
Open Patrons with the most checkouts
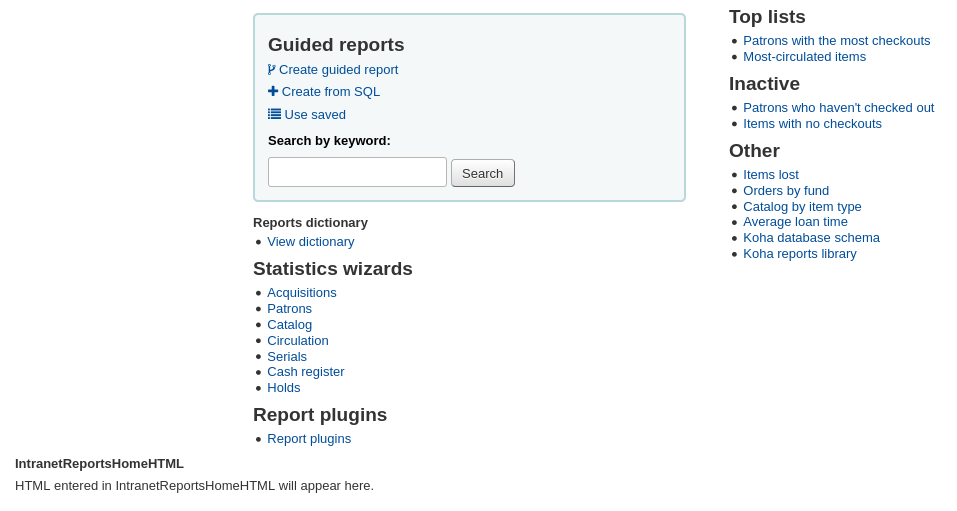[x=837, y=41]
